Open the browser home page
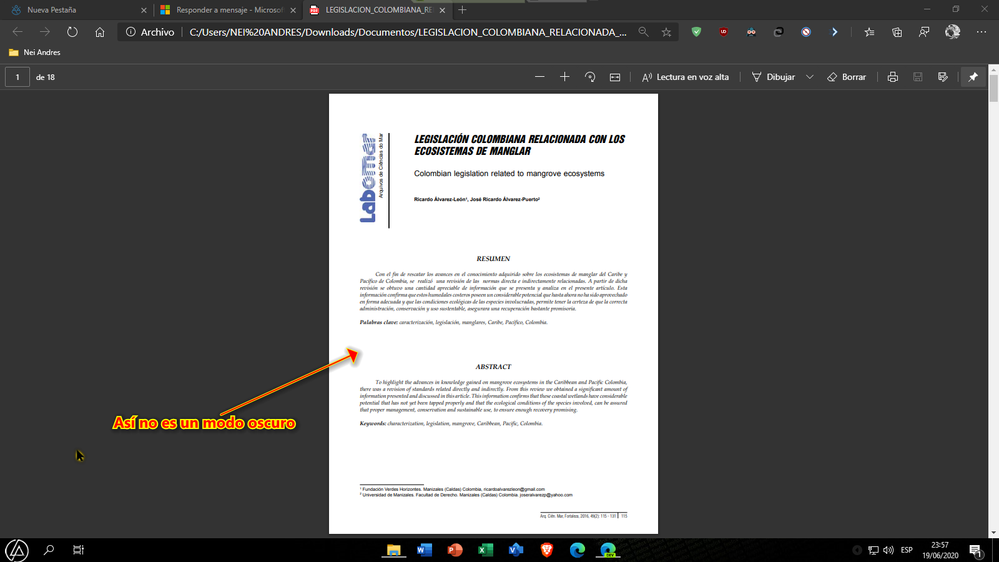This screenshot has width=999, height=562. [x=100, y=32]
